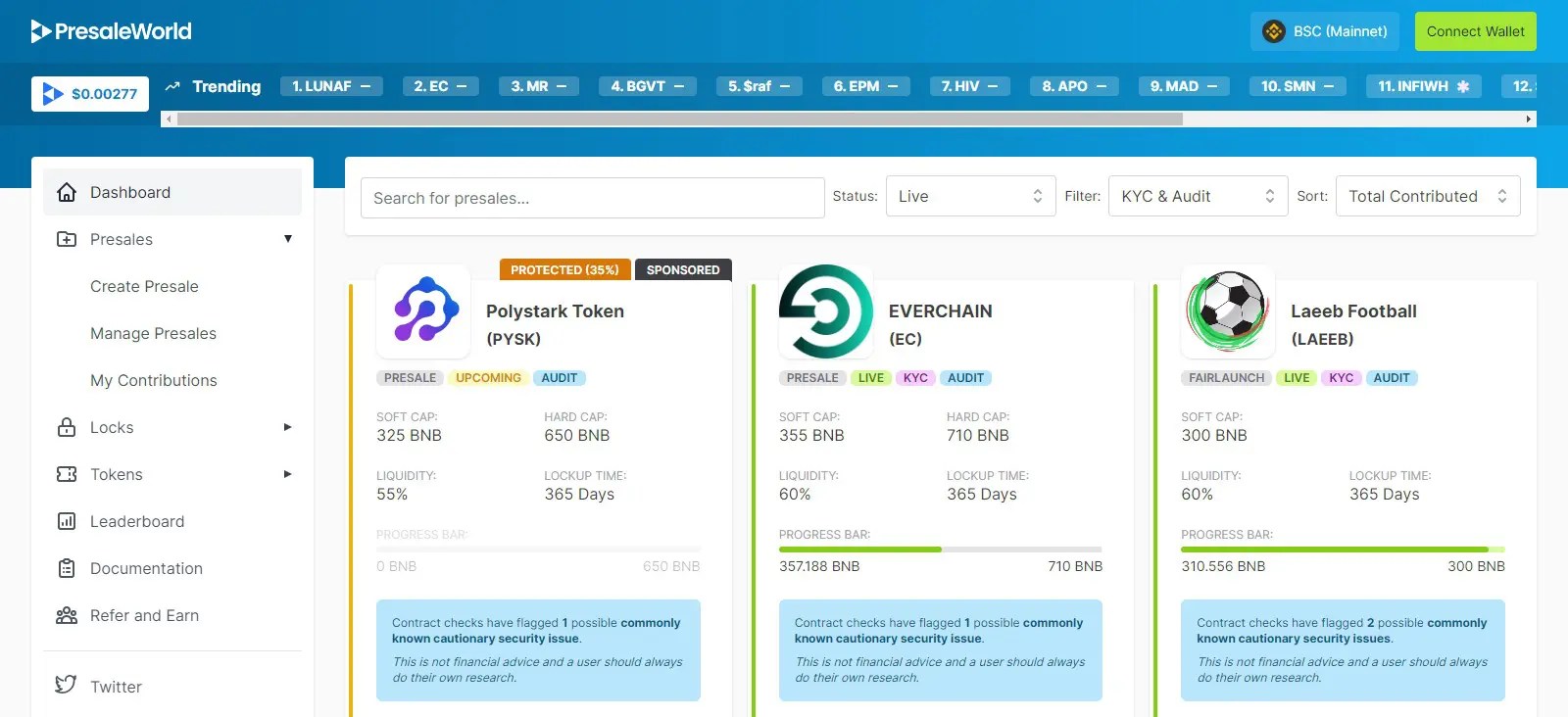The image size is (1568, 717).
Task: Click inside Search for presales field
Action: point(593,198)
